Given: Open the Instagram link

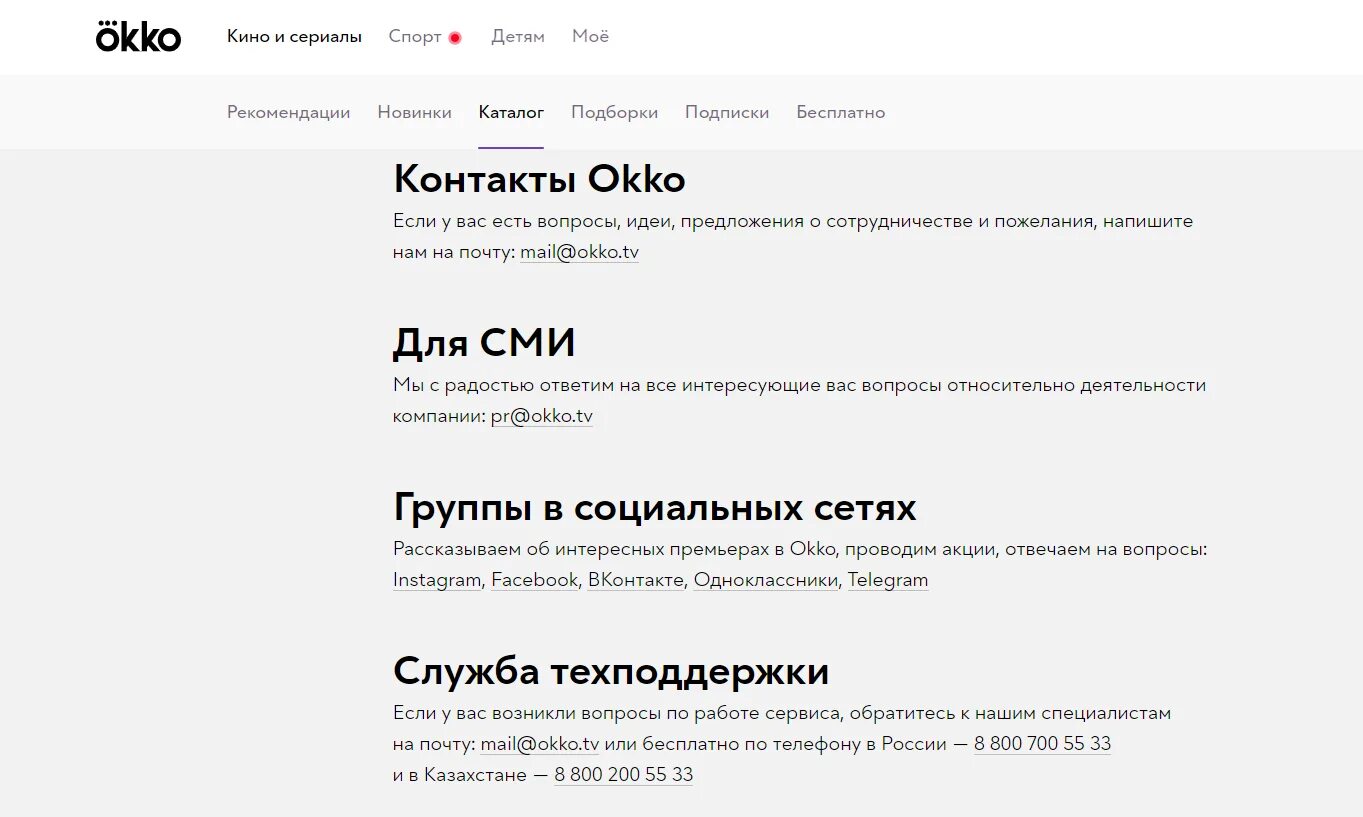Looking at the screenshot, I should click(437, 580).
